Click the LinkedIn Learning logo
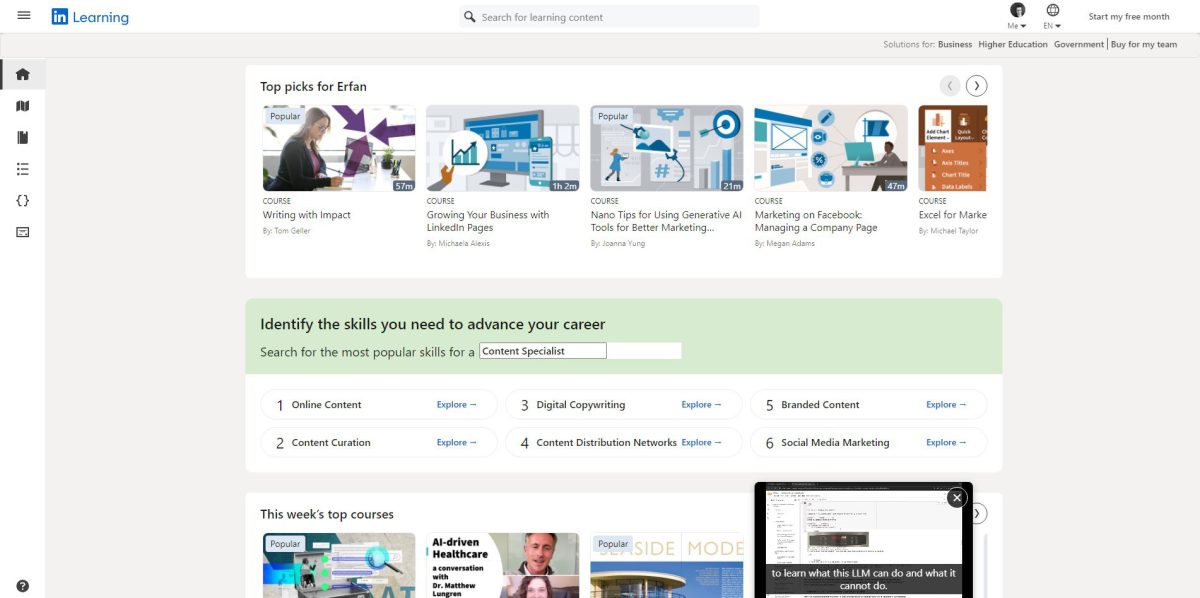 [x=90, y=17]
